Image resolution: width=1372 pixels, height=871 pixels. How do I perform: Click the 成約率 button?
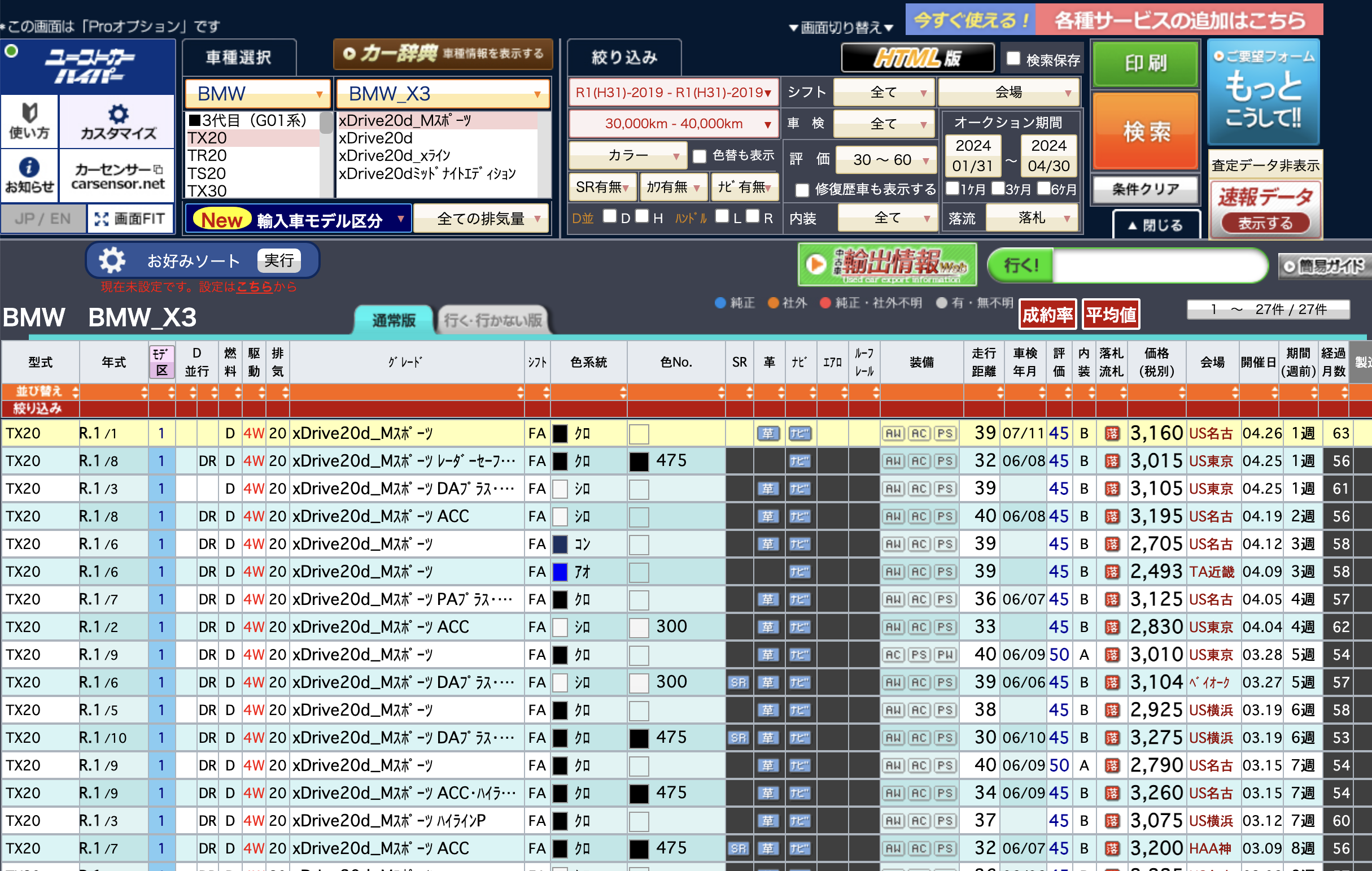(1047, 315)
